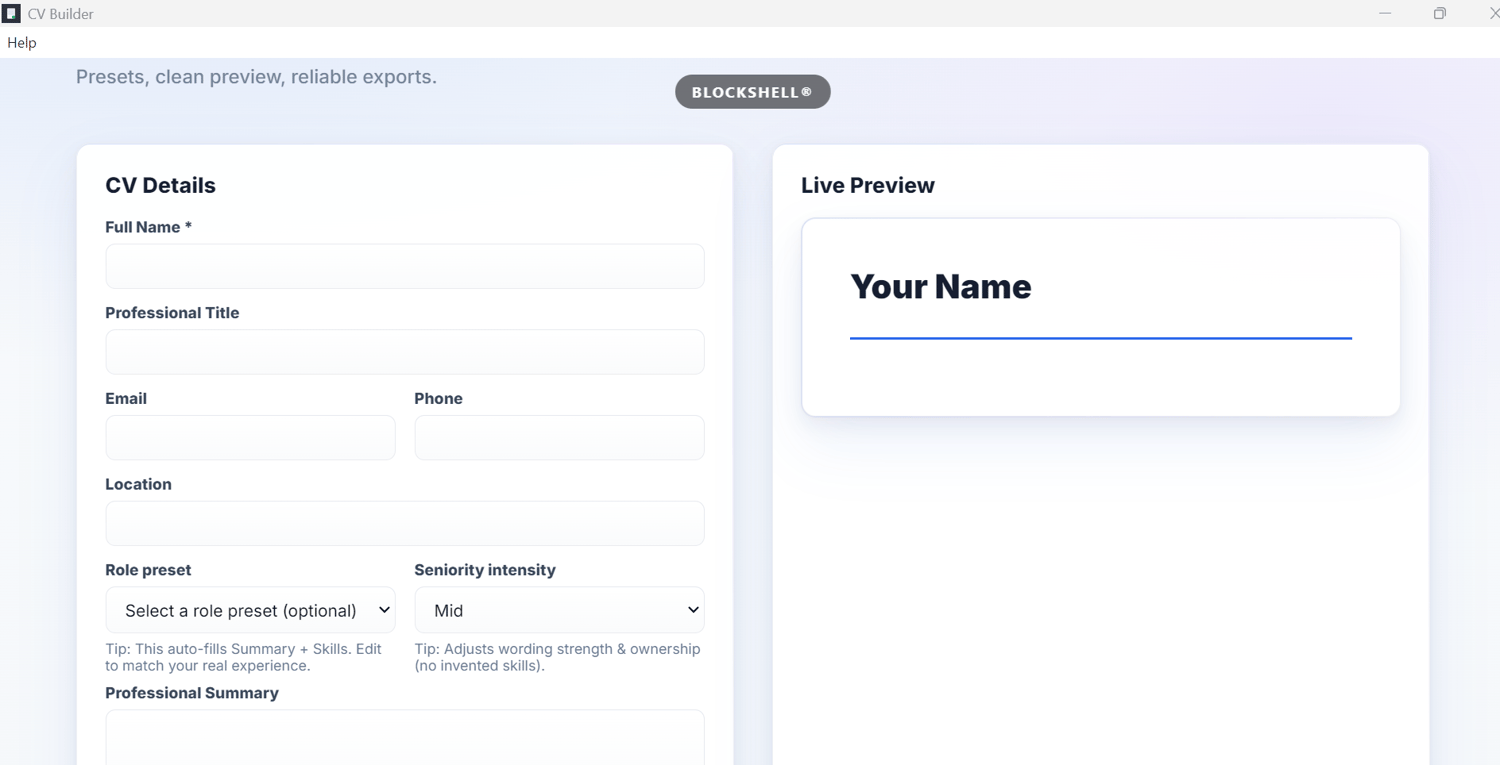Click the "CV Details" section heading
Viewport: 1500px width, 765px height.
160,186
